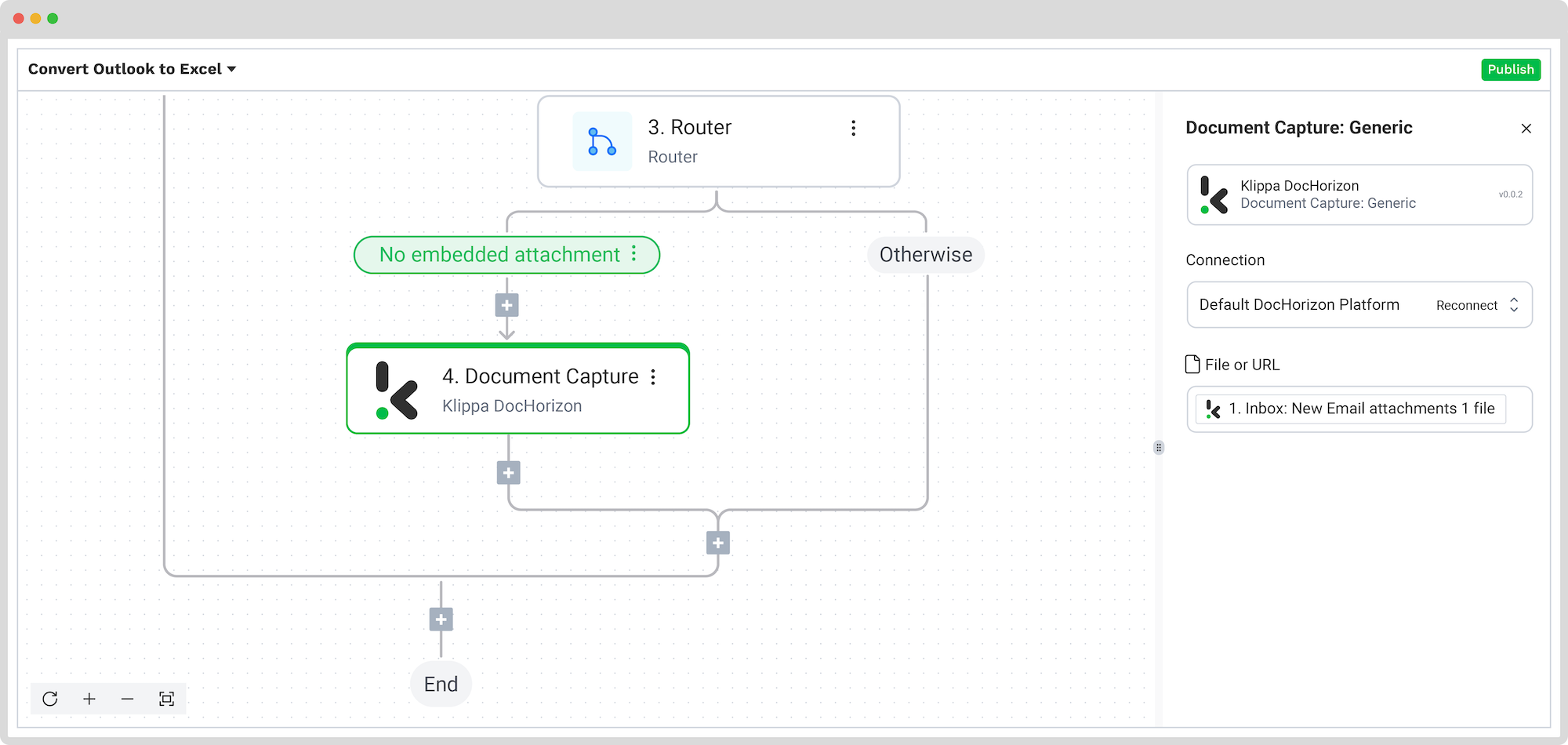The width and height of the screenshot is (1568, 745).
Task: Grab the side panel resize handle
Action: [x=1159, y=448]
